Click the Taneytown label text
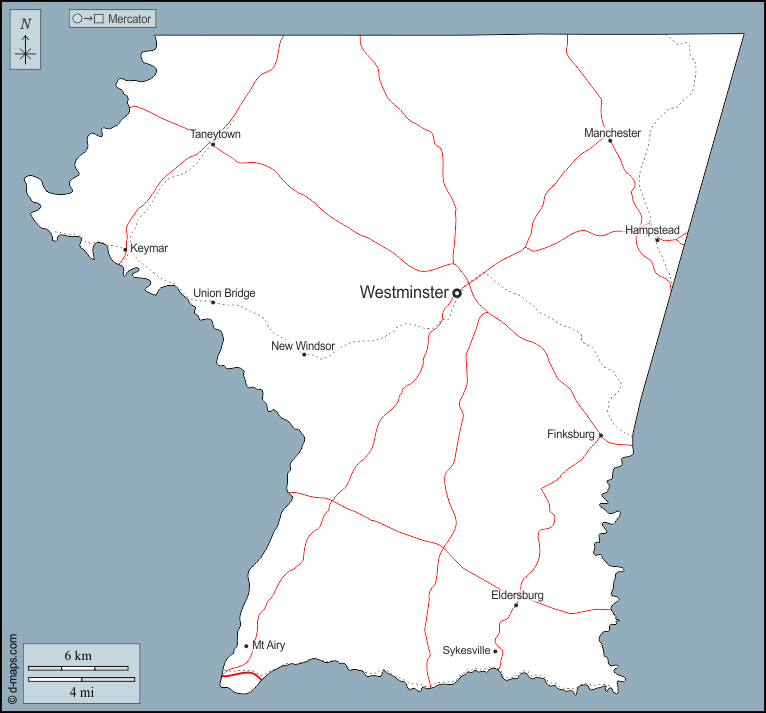Image resolution: width=766 pixels, height=713 pixels. click(x=215, y=134)
